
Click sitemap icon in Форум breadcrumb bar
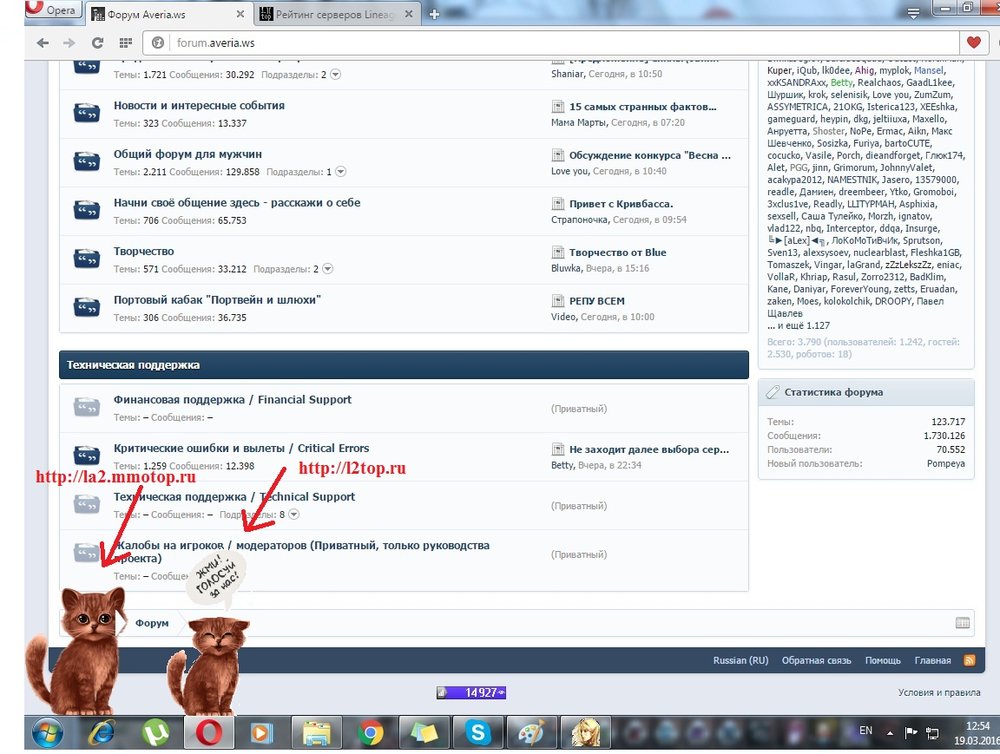pyautogui.click(x=962, y=623)
